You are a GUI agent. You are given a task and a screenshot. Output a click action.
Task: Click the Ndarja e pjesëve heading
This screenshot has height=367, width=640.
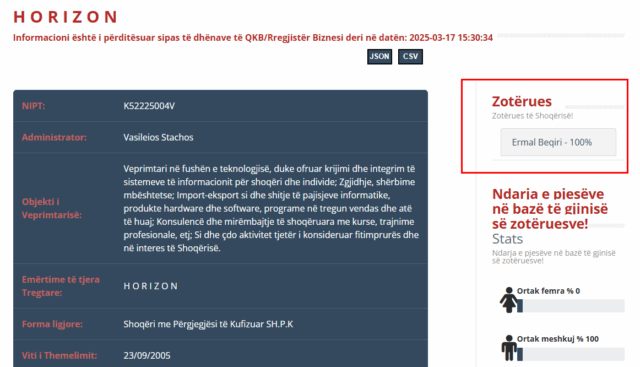[x=550, y=209]
